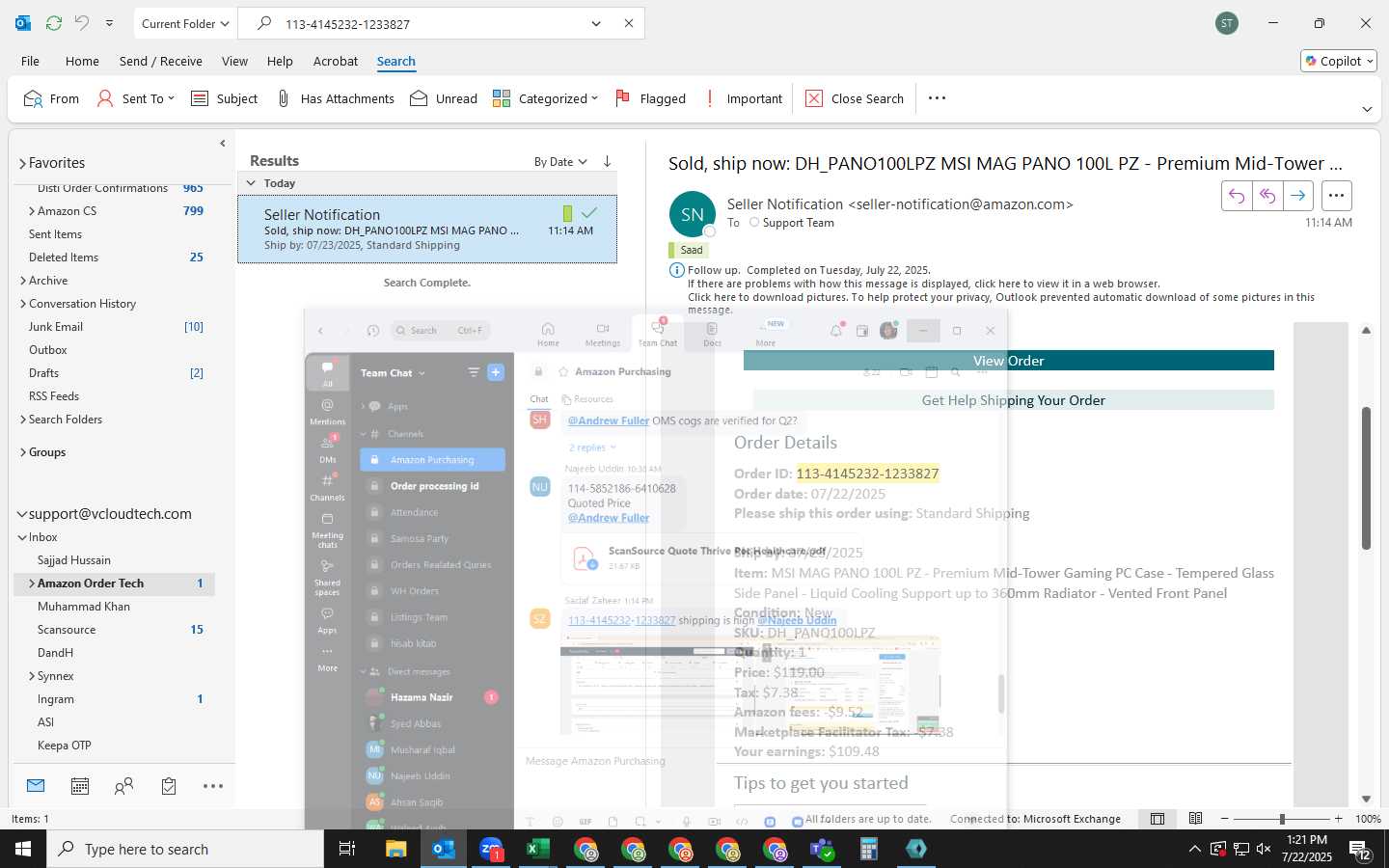Click the zoom slider handle in the status bar

[1281, 819]
